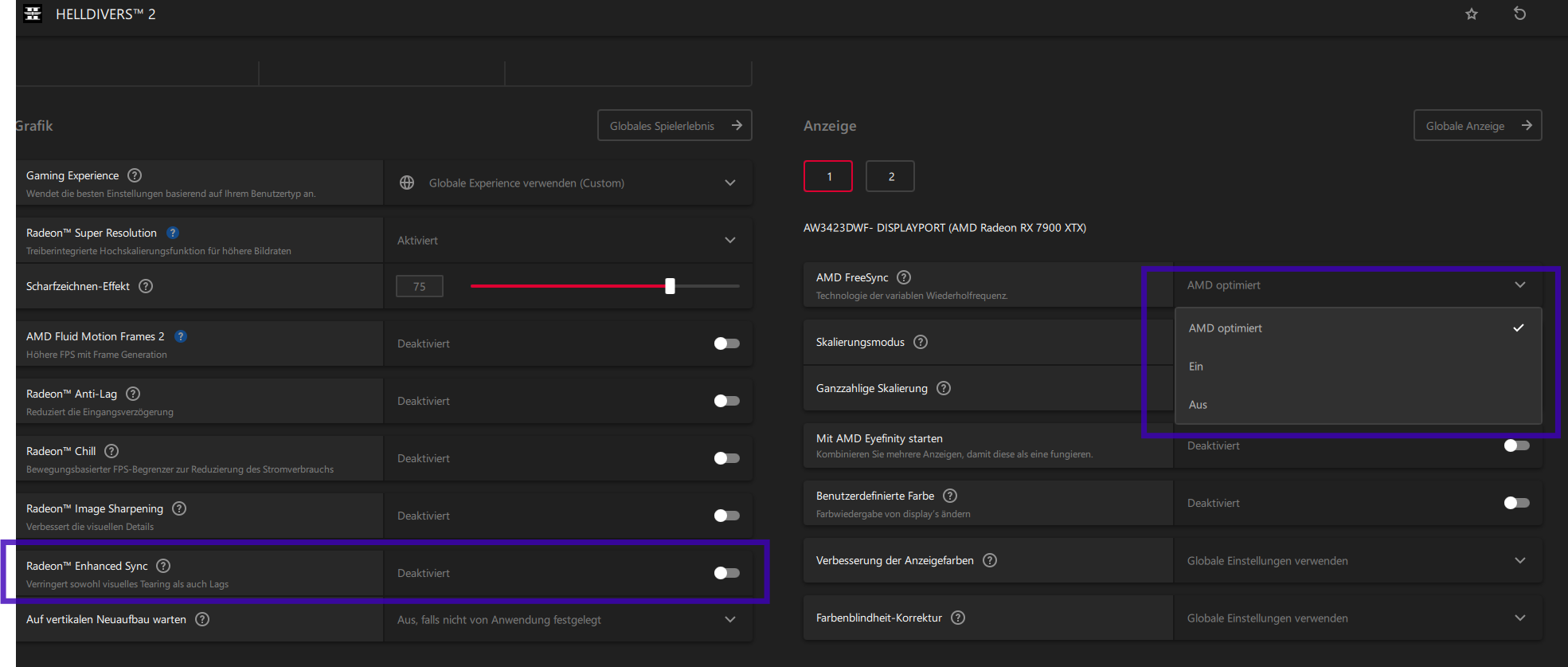Open Farbenblindheit-Korrektur dropdown
Screen dimensions: 1568x667
[x=1358, y=618]
